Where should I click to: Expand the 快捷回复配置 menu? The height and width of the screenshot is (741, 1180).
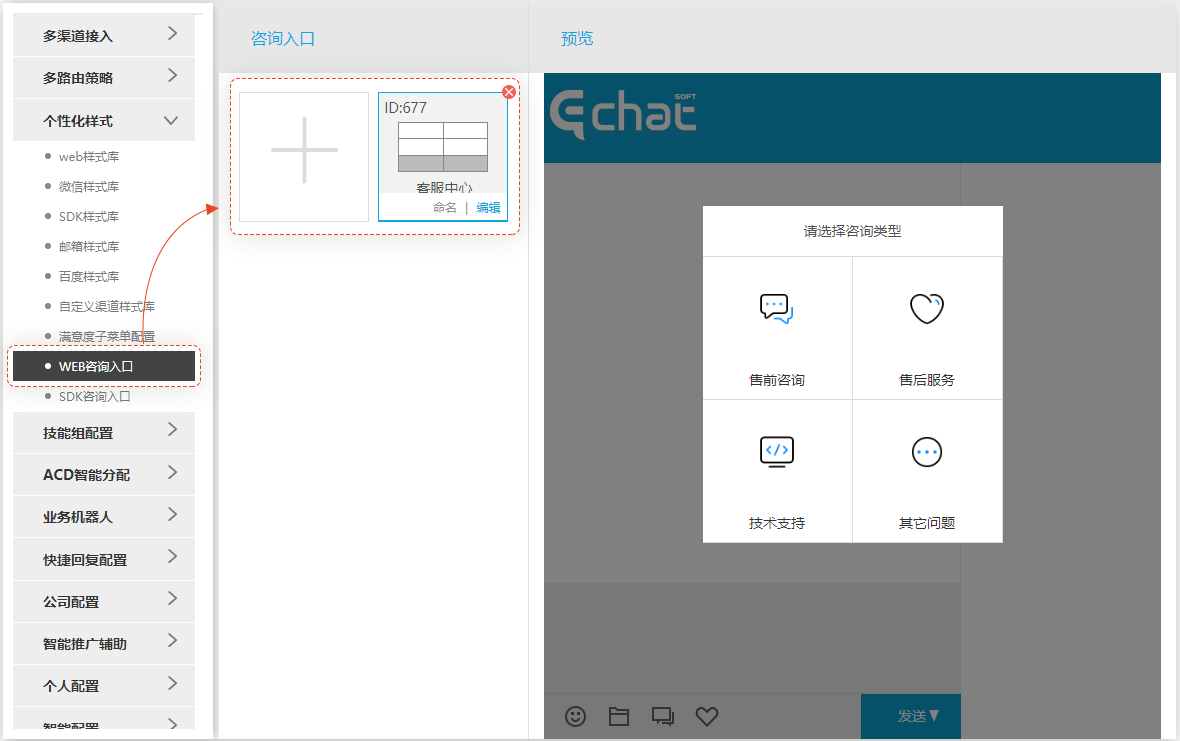click(104, 560)
